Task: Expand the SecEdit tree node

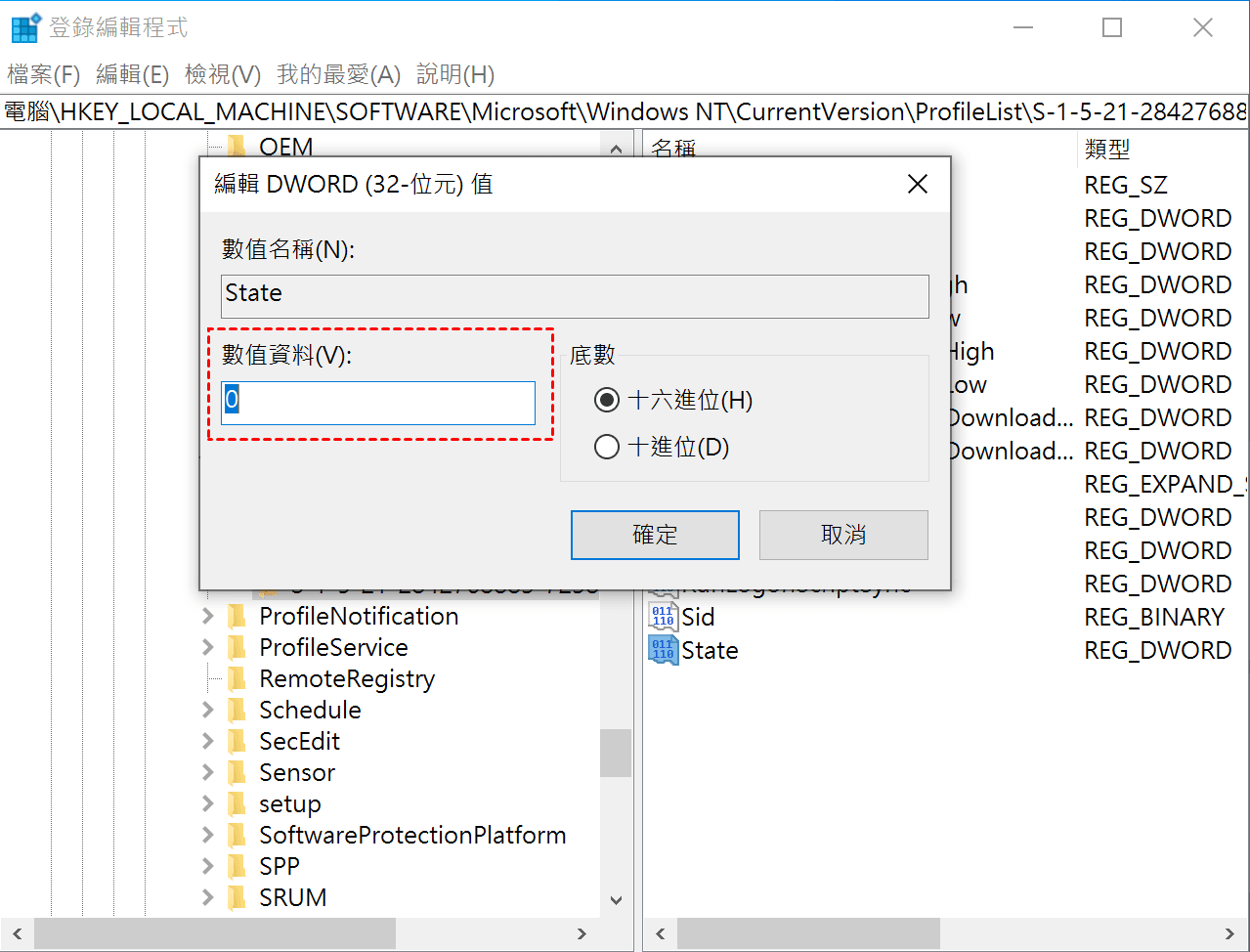Action: (207, 741)
